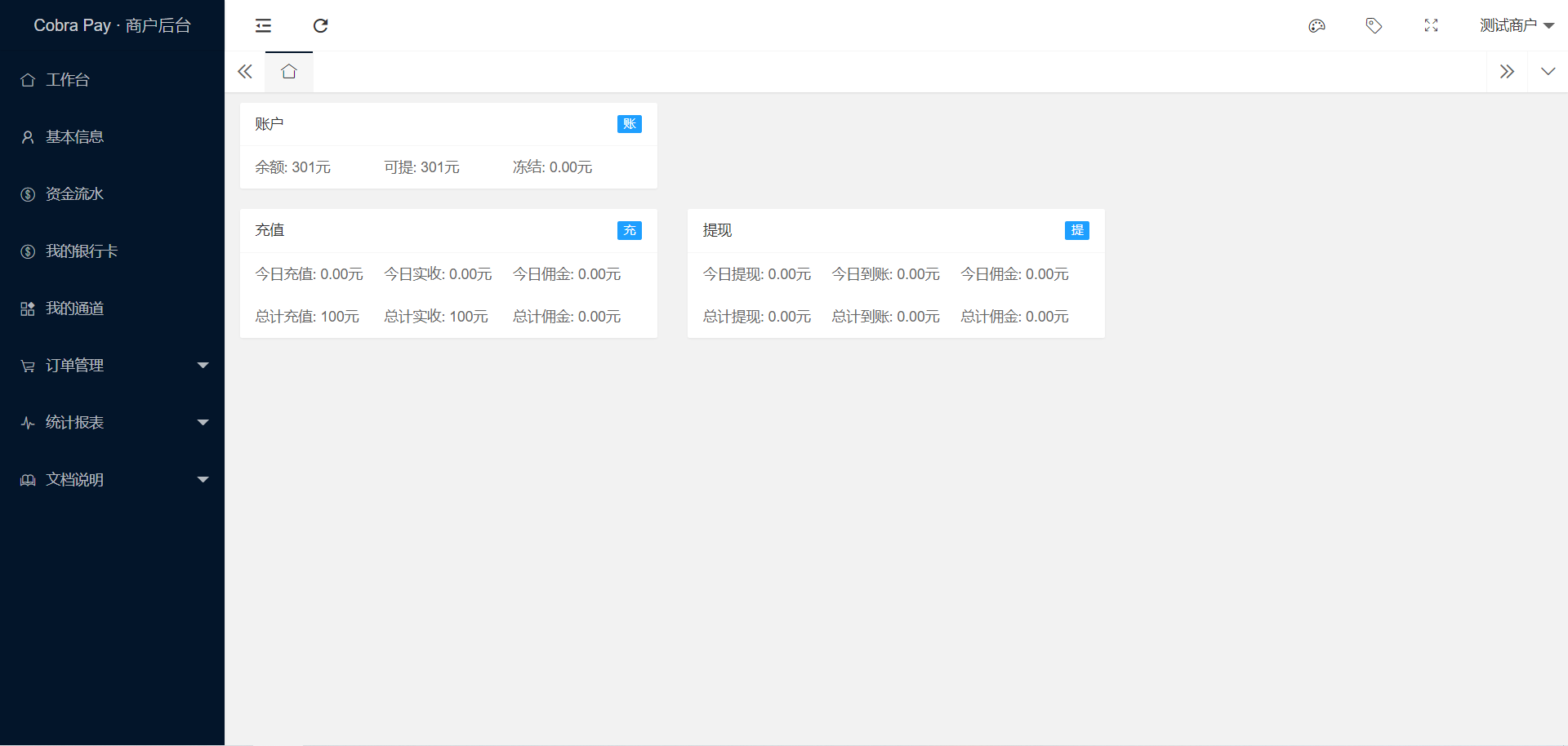Screen dimensions: 1568x746
Task: Click the refresh icon in the top bar
Action: (x=320, y=26)
